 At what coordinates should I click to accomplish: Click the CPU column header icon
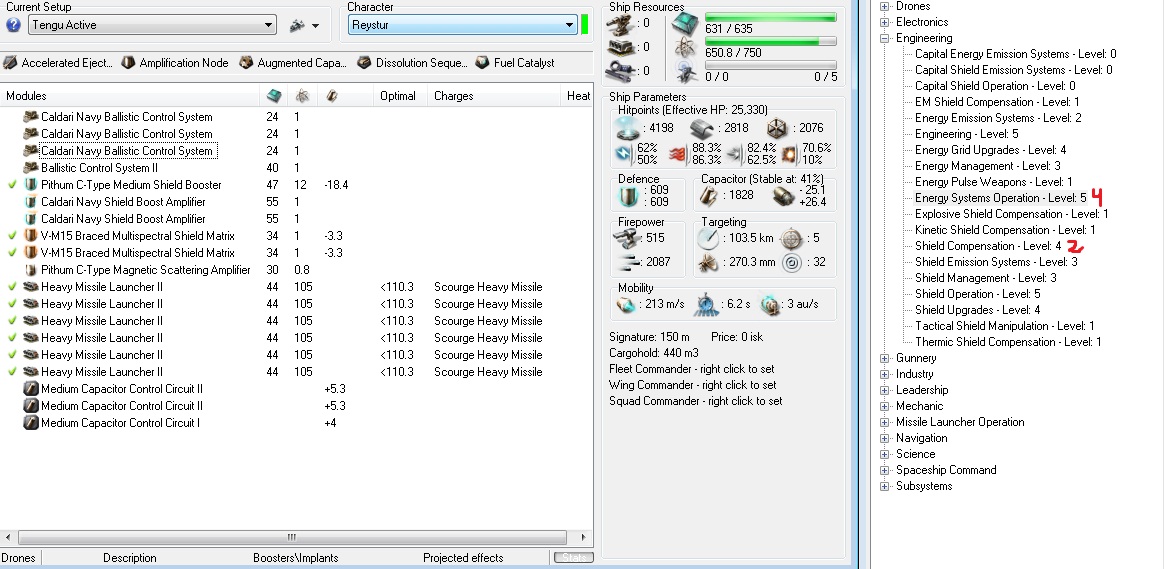coord(274,96)
